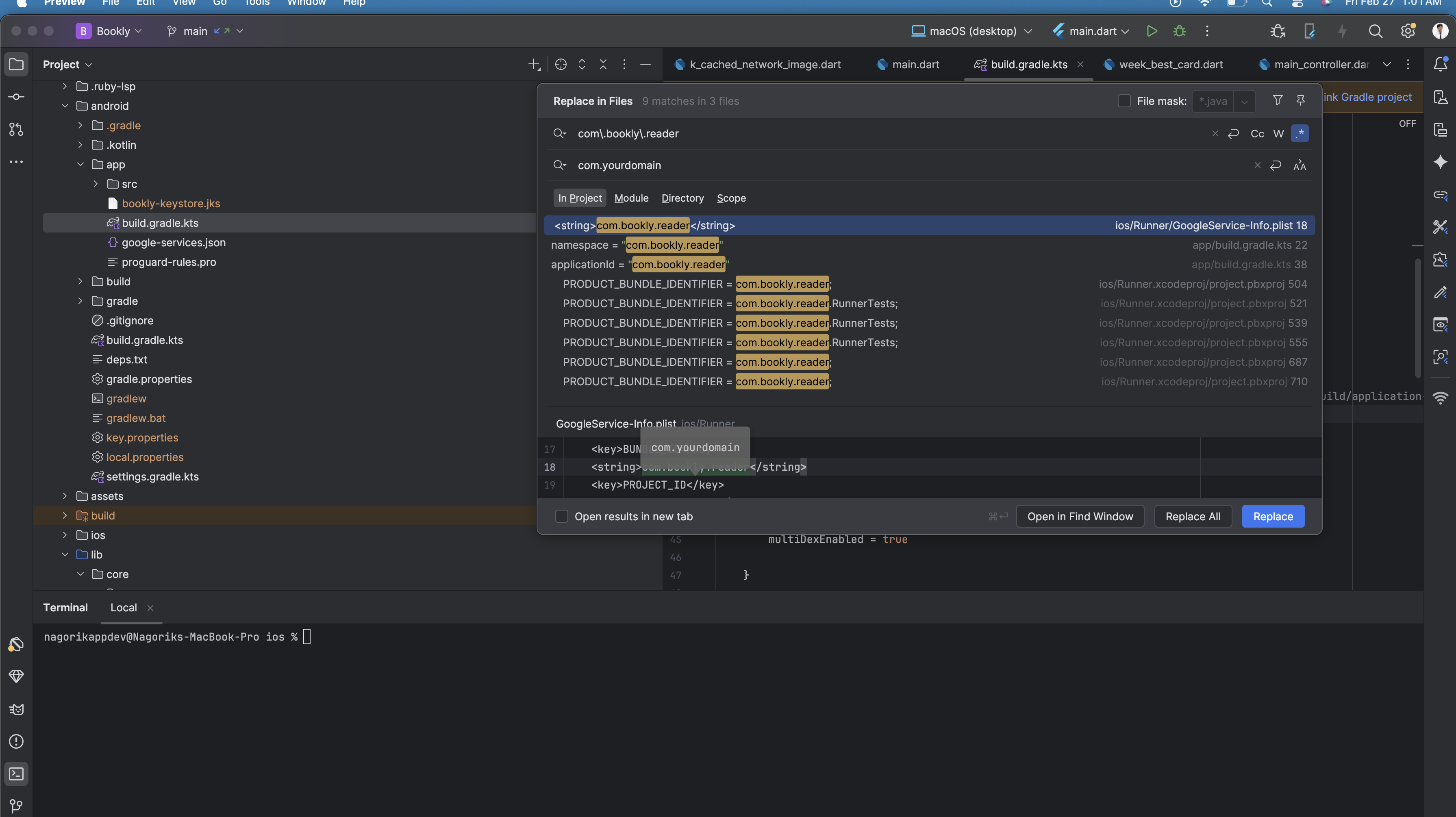Click Open in Find Window button
Viewport: 1456px width, 817px height.
(x=1080, y=516)
